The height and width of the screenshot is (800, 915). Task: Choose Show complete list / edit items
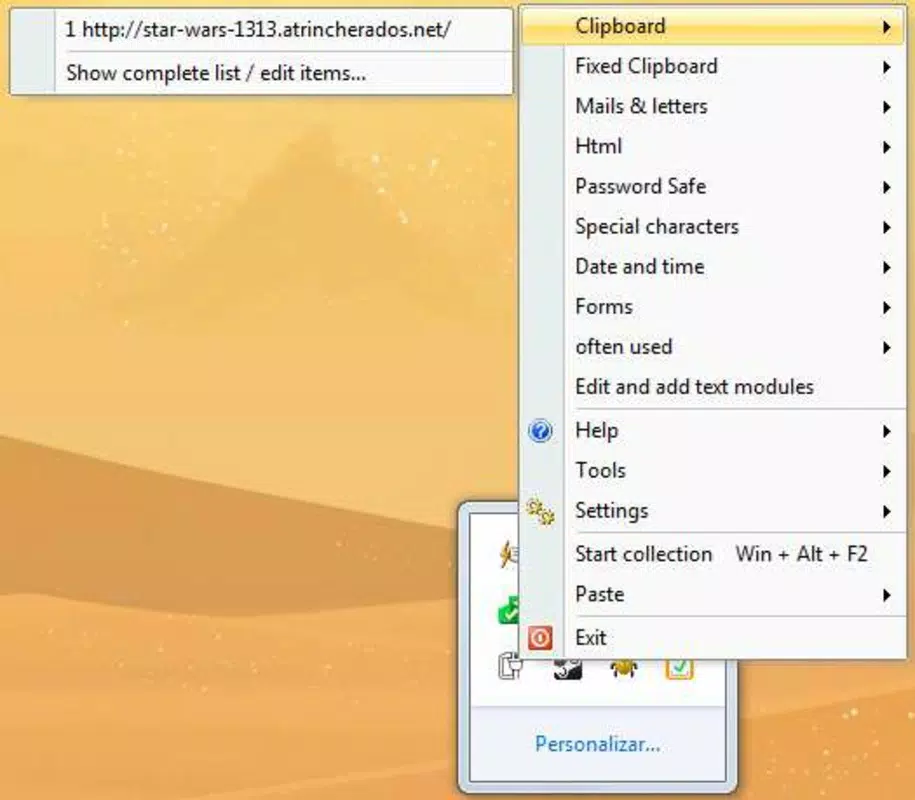tap(261, 74)
